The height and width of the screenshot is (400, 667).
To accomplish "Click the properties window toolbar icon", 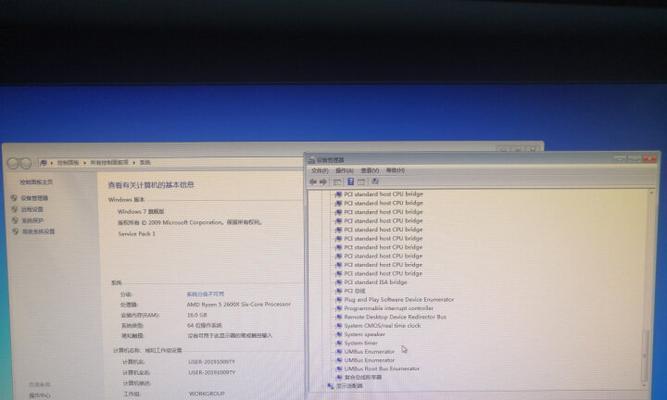I will point(361,182).
